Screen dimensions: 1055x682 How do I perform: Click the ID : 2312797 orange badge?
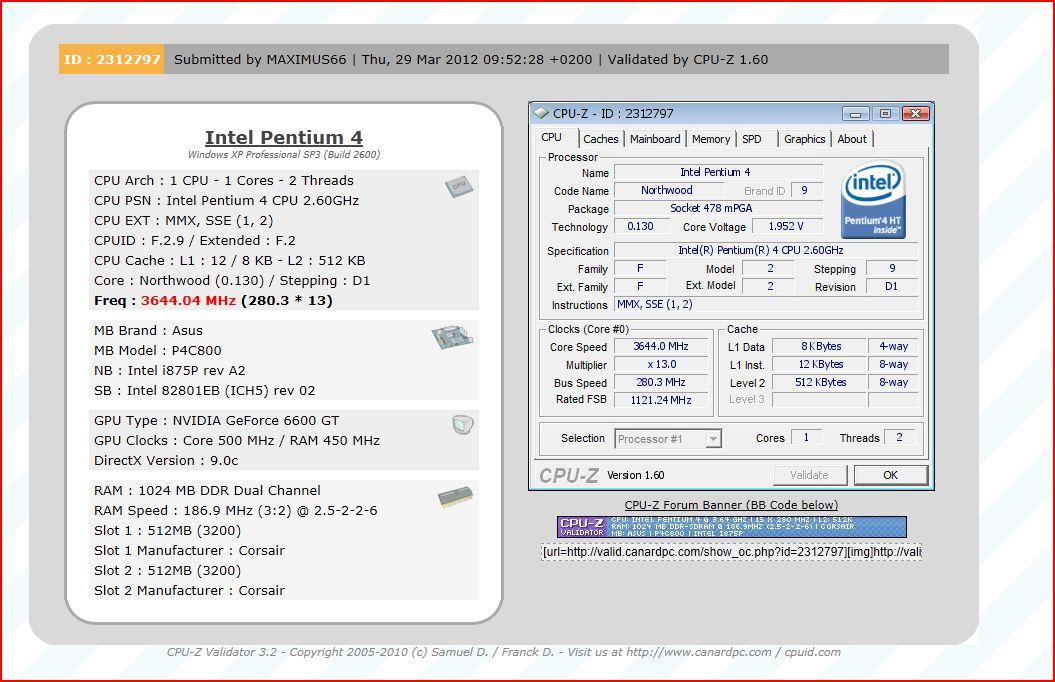[x=112, y=59]
